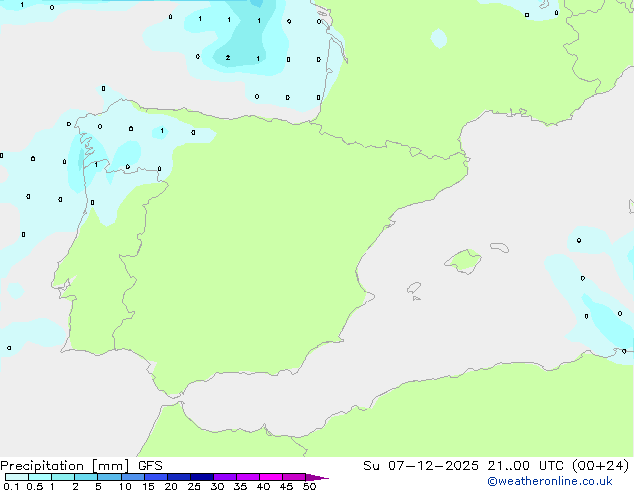Select the 35–40 mm legend swatch
The width and height of the screenshot is (634, 490).
(x=248, y=477)
